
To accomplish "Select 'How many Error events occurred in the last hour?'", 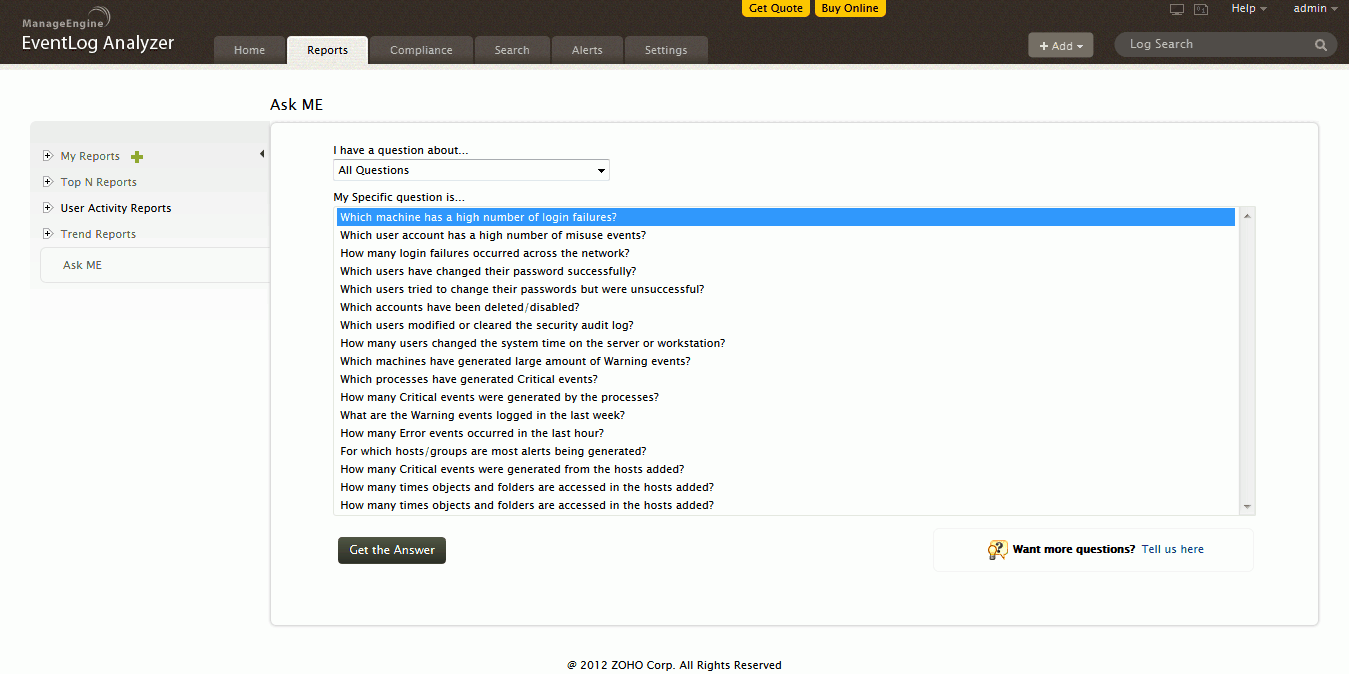I will click(786, 433).
